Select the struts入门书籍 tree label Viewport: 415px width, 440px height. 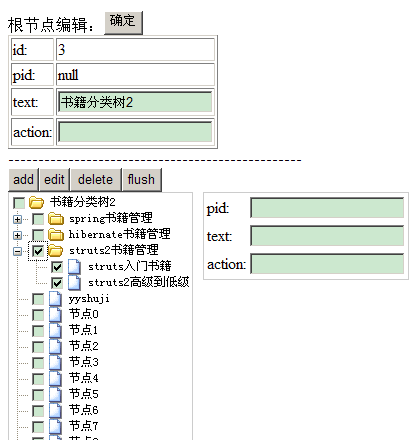[x=130, y=266]
